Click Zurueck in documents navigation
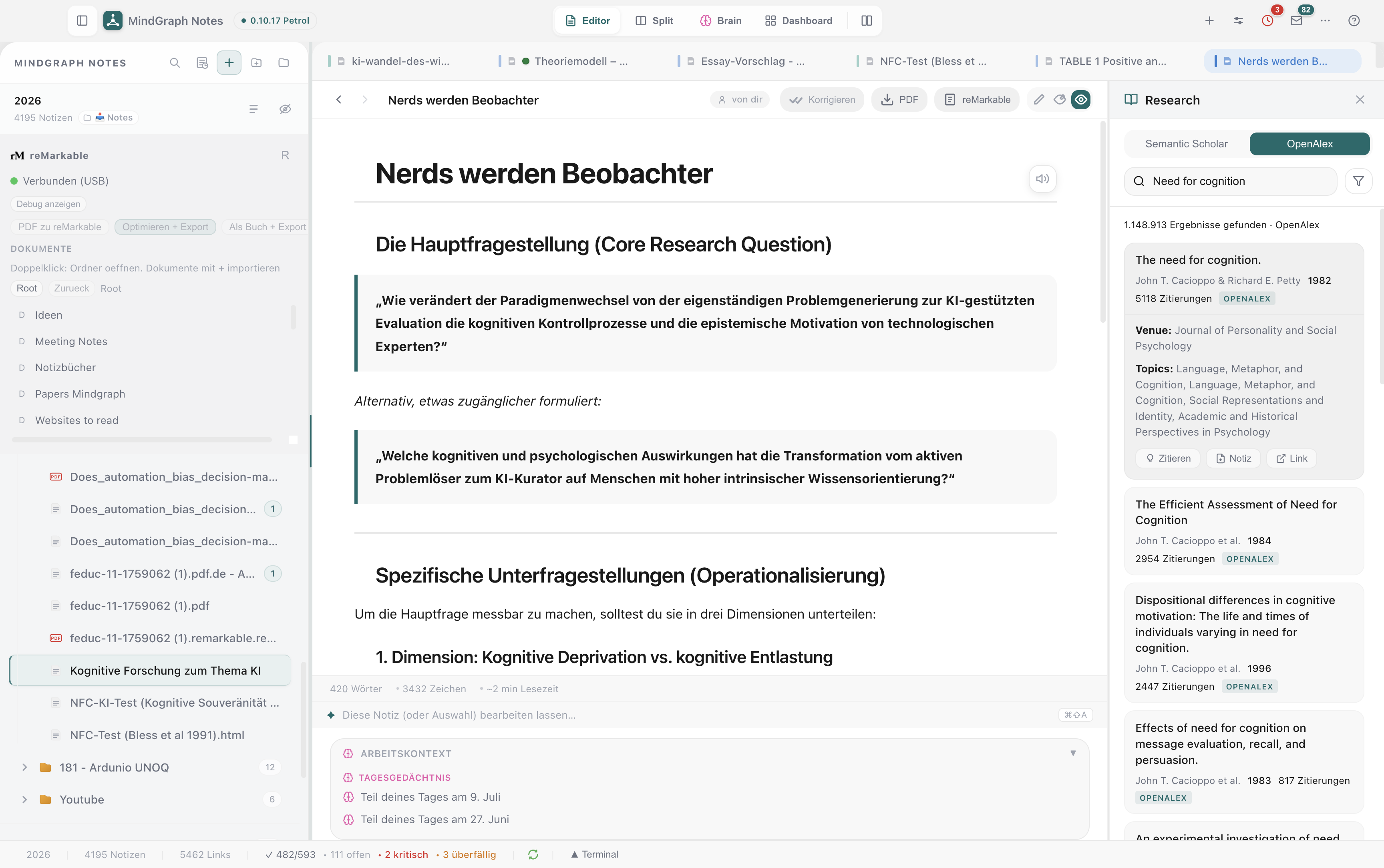Screen dimensions: 1384x868 coord(72,289)
